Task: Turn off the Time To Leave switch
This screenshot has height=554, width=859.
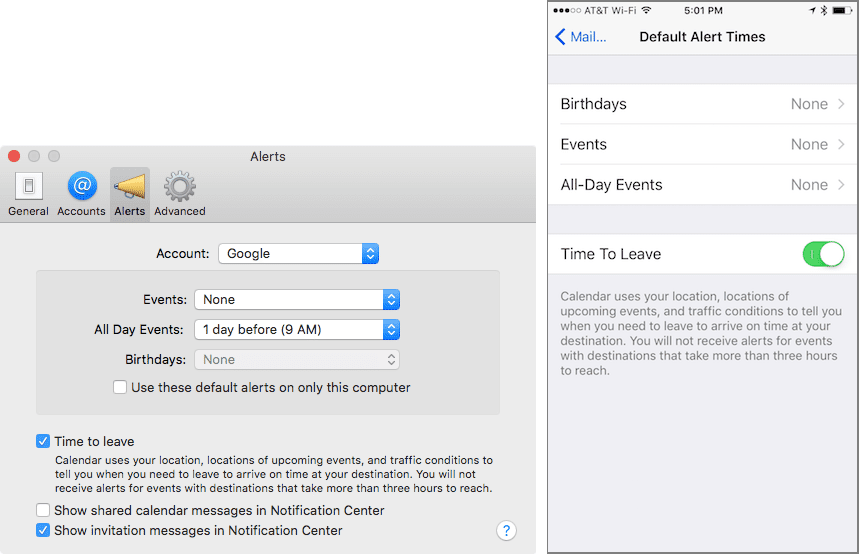Action: coord(823,254)
